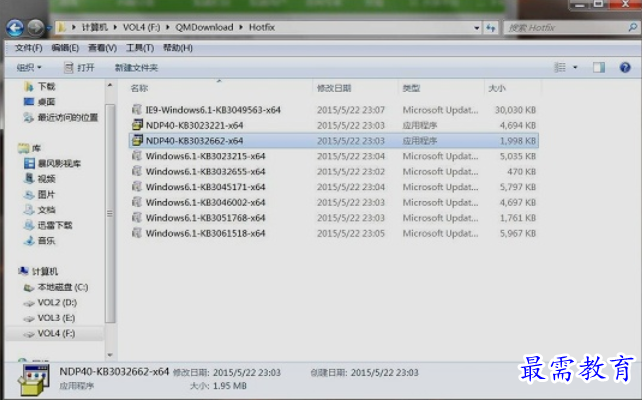Open the 查看(V) menu
This screenshot has height=400, width=642.
coord(102,48)
